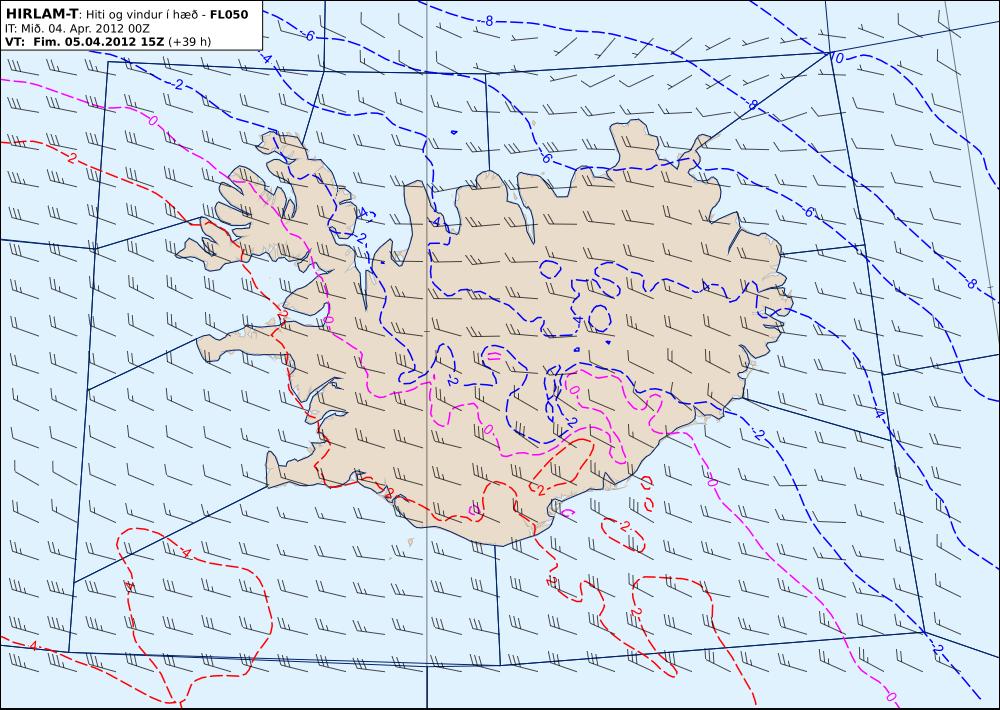Click the HIRLAM-T title text
This screenshot has height=710, width=1000.
tap(40, 14)
